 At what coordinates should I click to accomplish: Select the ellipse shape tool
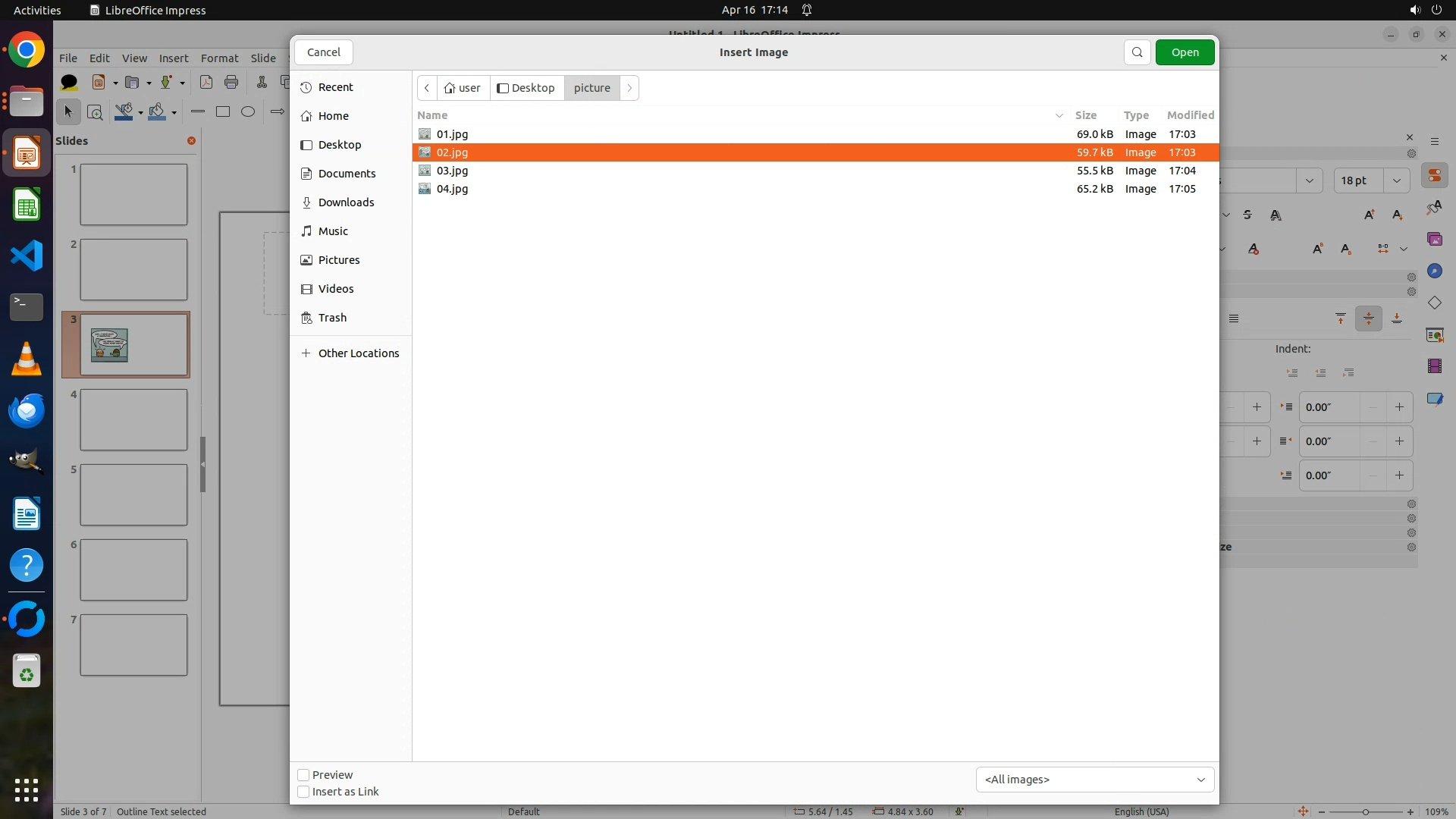(248, 111)
